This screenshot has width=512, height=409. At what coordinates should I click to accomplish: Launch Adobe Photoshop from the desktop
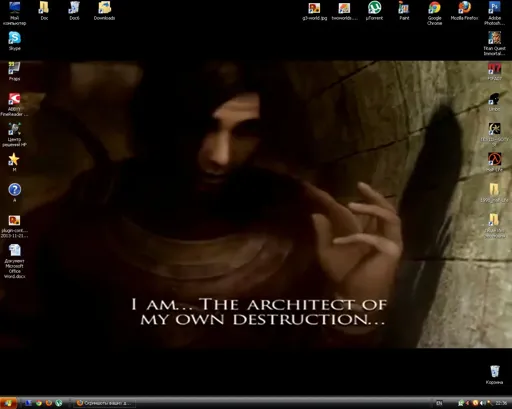(494, 13)
